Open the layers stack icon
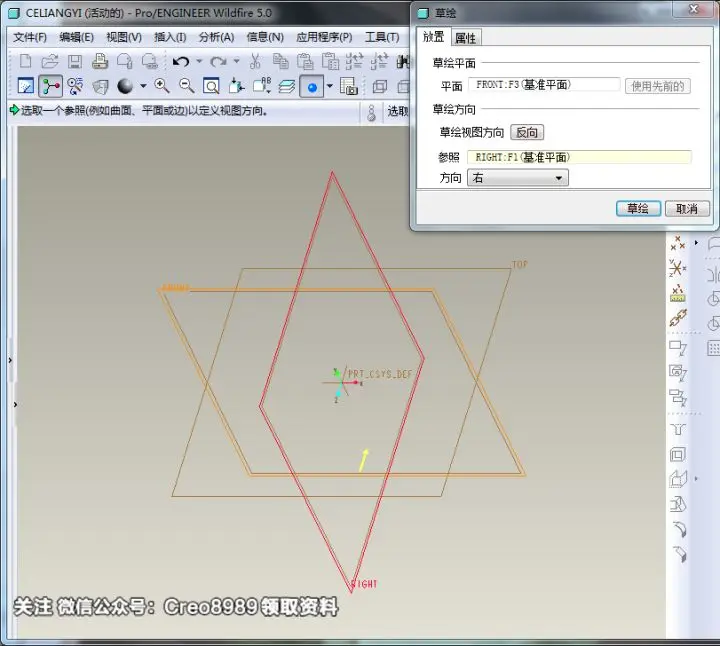 coord(287,86)
